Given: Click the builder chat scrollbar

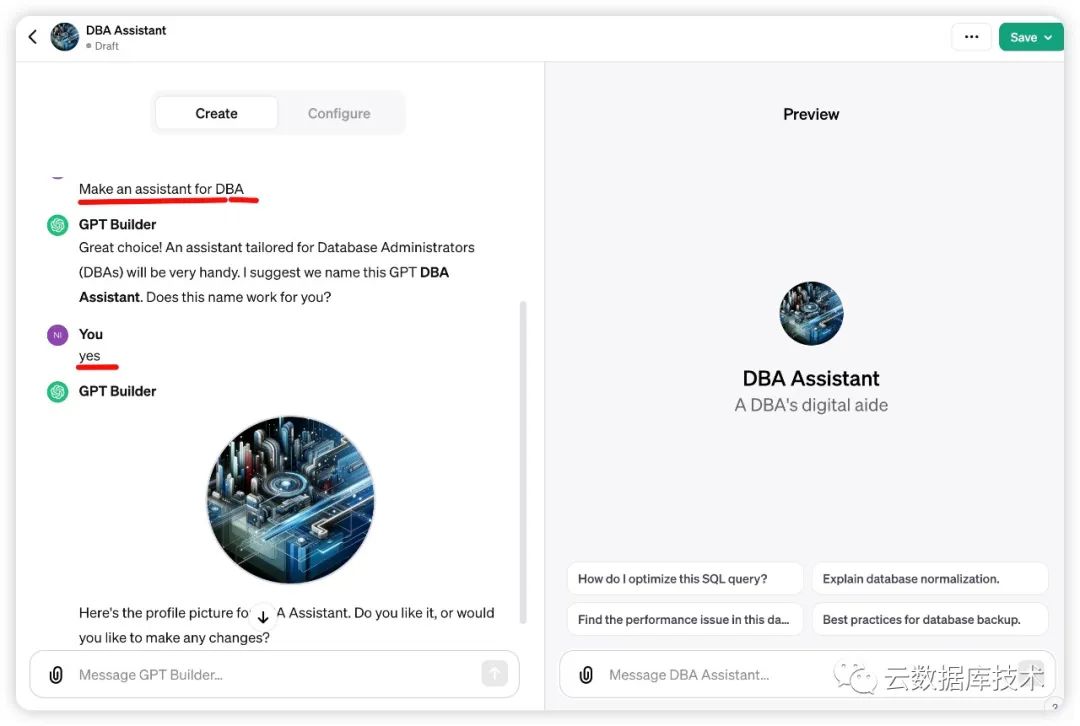Looking at the screenshot, I should (x=523, y=461).
